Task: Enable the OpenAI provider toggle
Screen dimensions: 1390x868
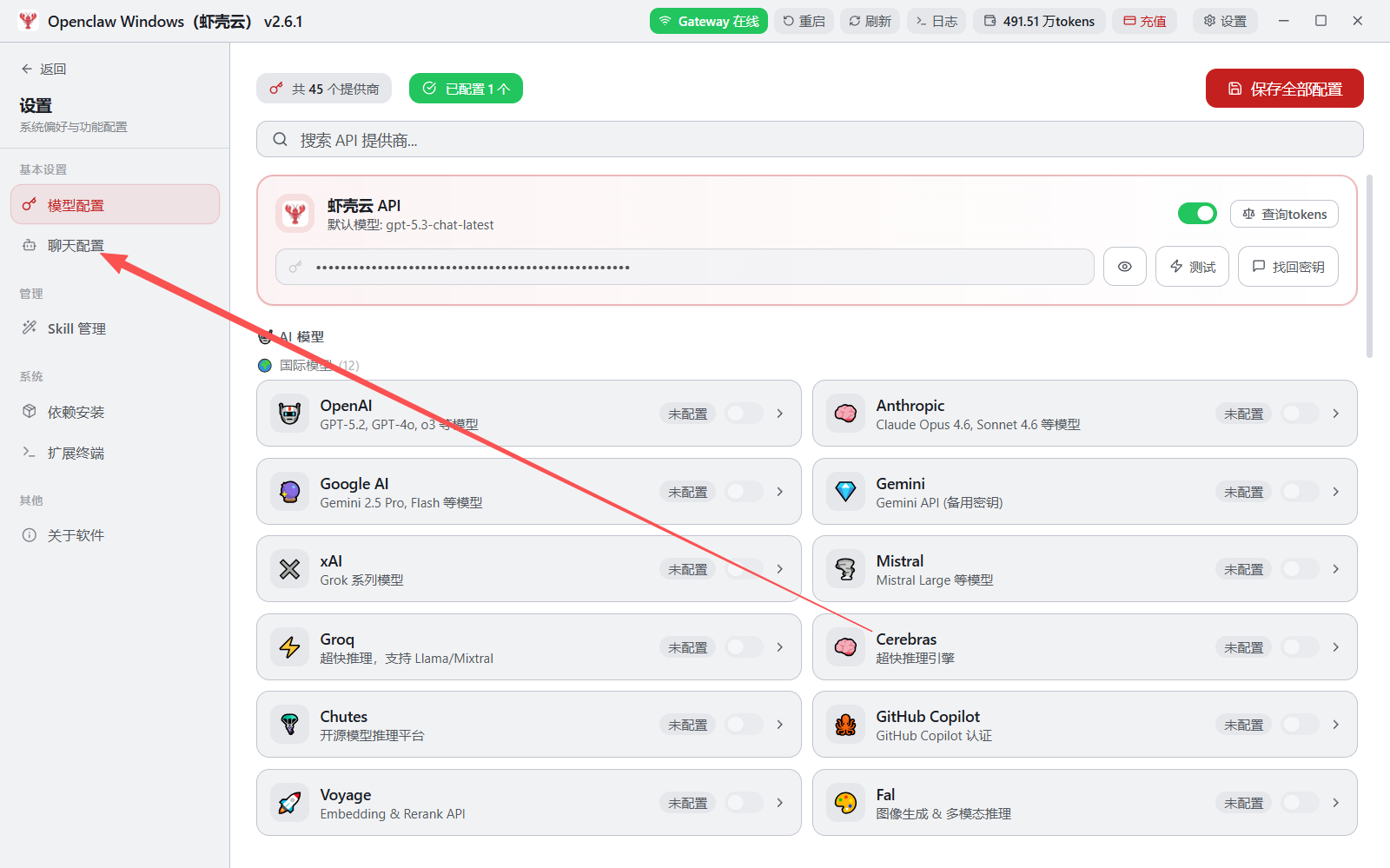Action: click(744, 414)
